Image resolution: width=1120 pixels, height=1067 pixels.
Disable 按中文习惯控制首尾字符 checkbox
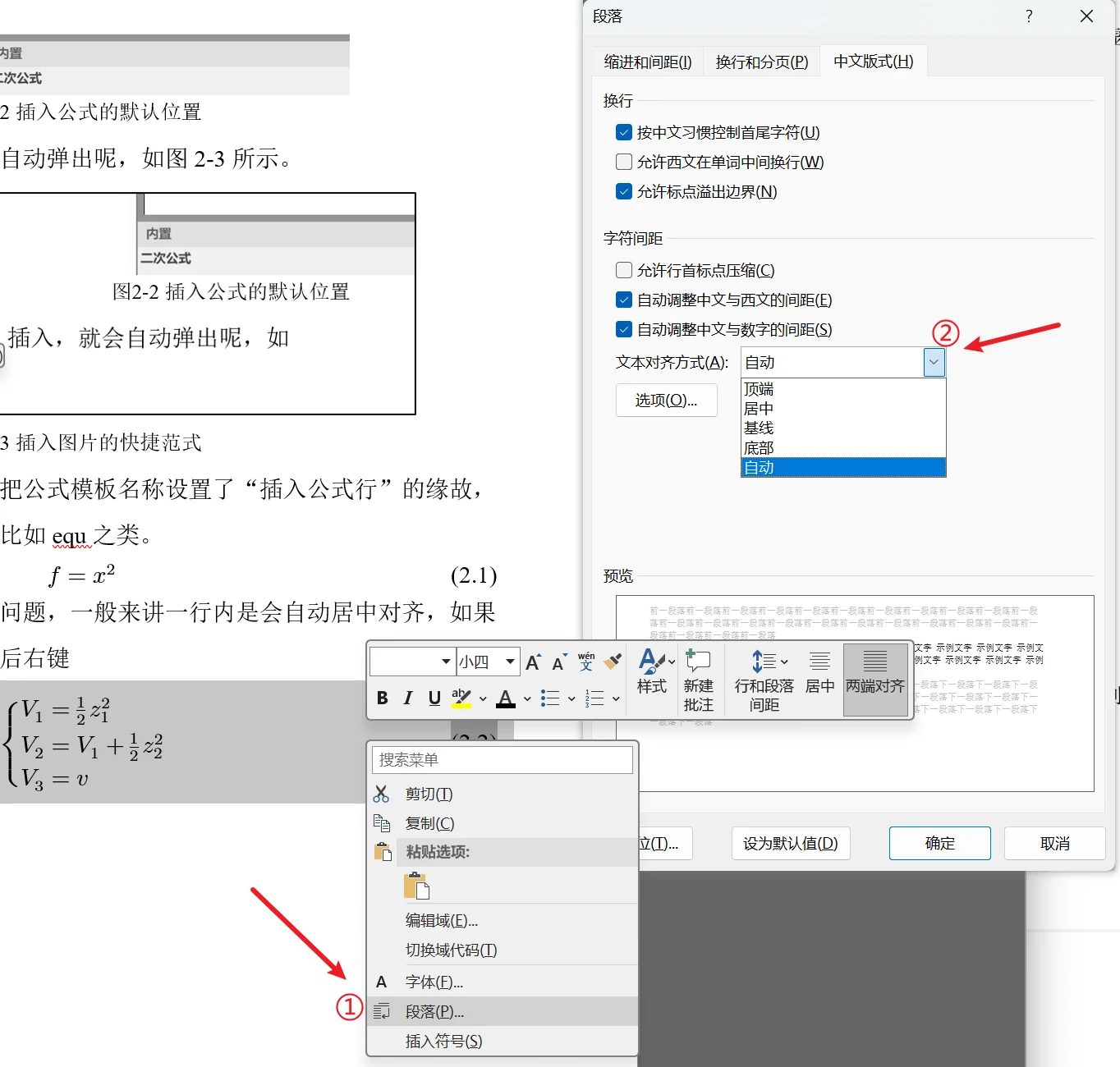click(623, 132)
